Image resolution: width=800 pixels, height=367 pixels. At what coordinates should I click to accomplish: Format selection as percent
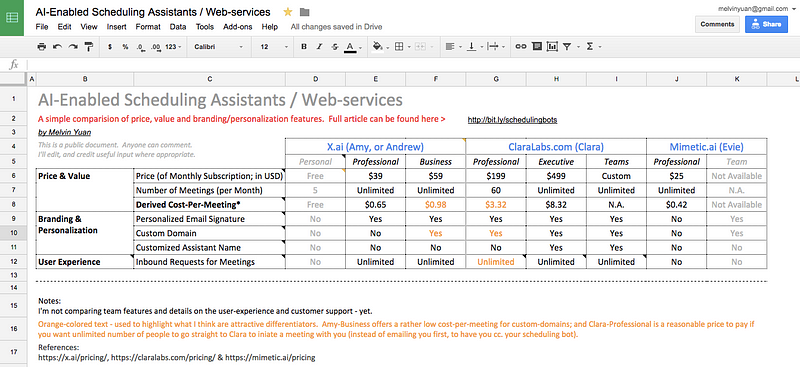click(x=126, y=46)
